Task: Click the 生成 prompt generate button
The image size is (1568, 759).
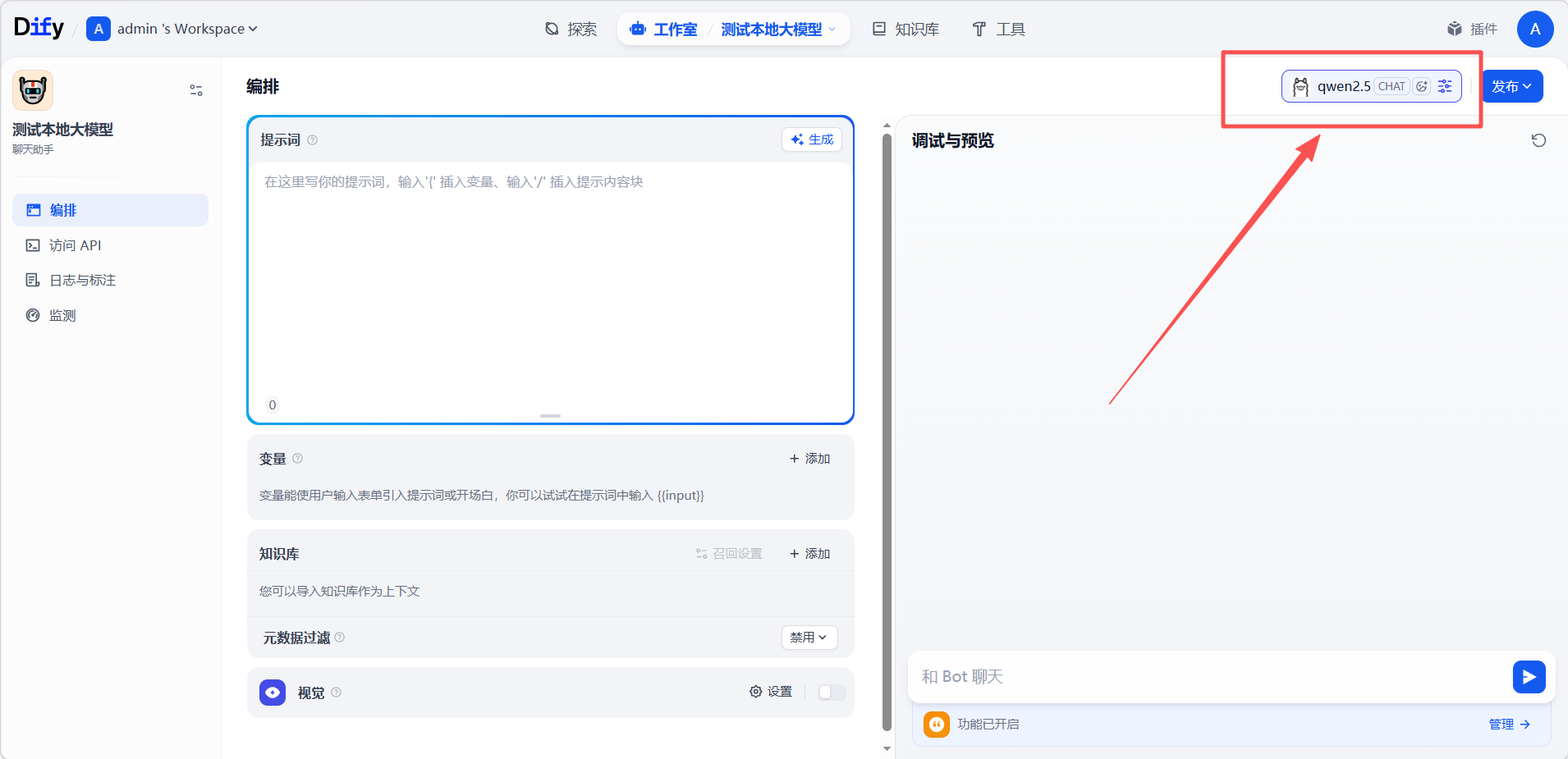Action: click(x=812, y=139)
